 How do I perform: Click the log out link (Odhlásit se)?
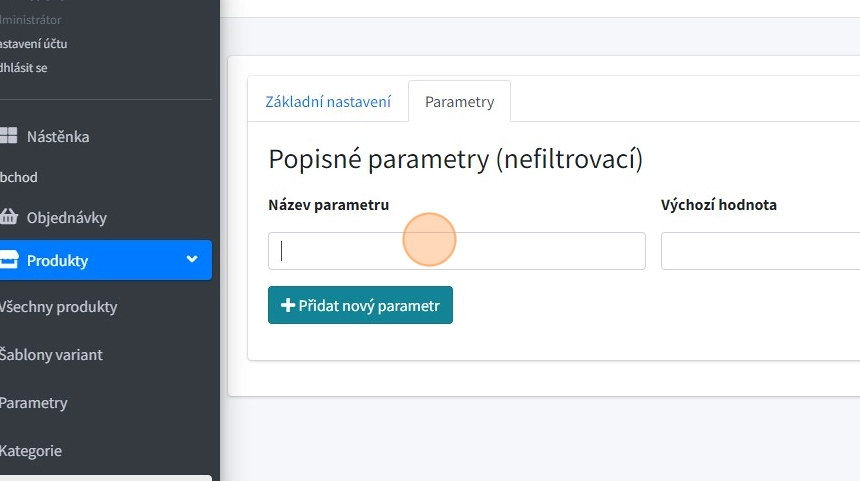pos(24,68)
